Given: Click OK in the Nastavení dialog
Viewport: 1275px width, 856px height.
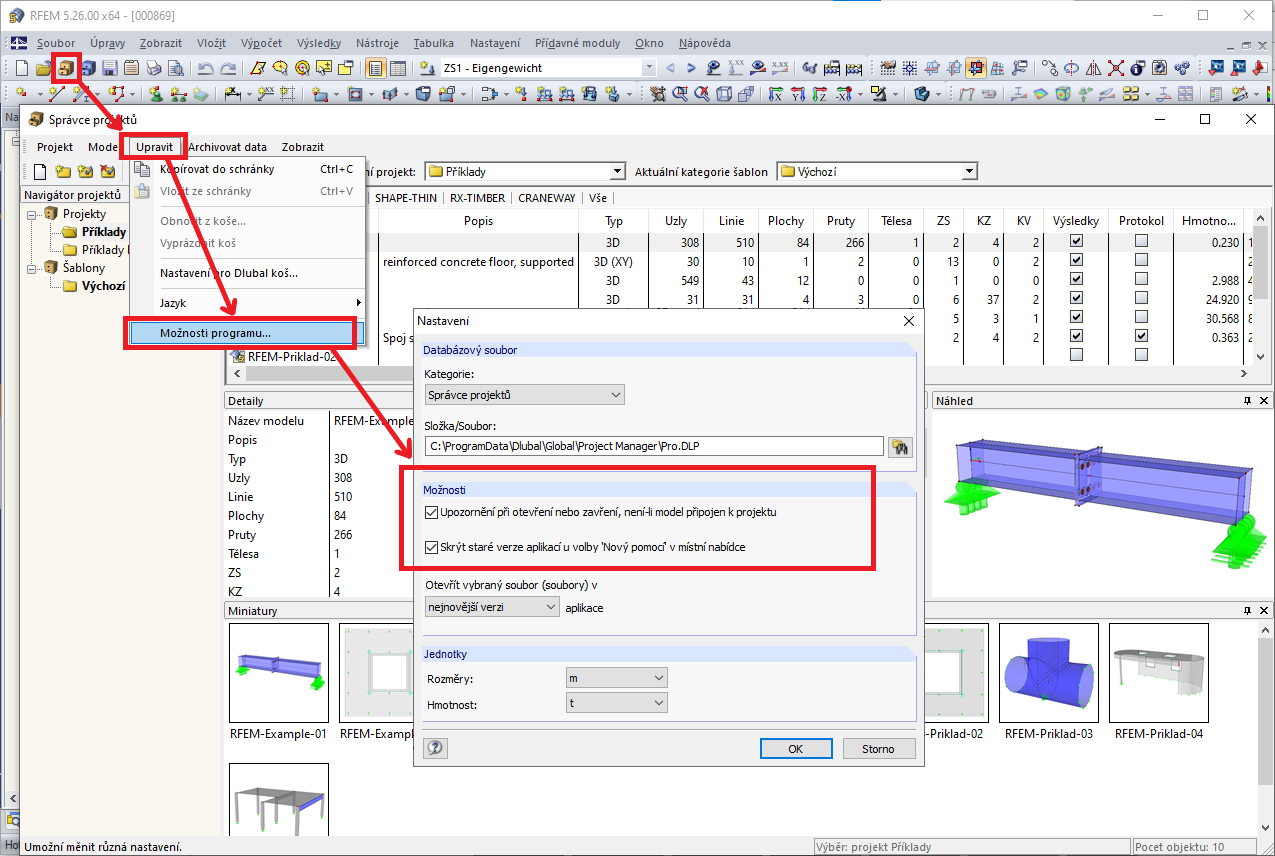Looking at the screenshot, I should pyautogui.click(x=796, y=749).
